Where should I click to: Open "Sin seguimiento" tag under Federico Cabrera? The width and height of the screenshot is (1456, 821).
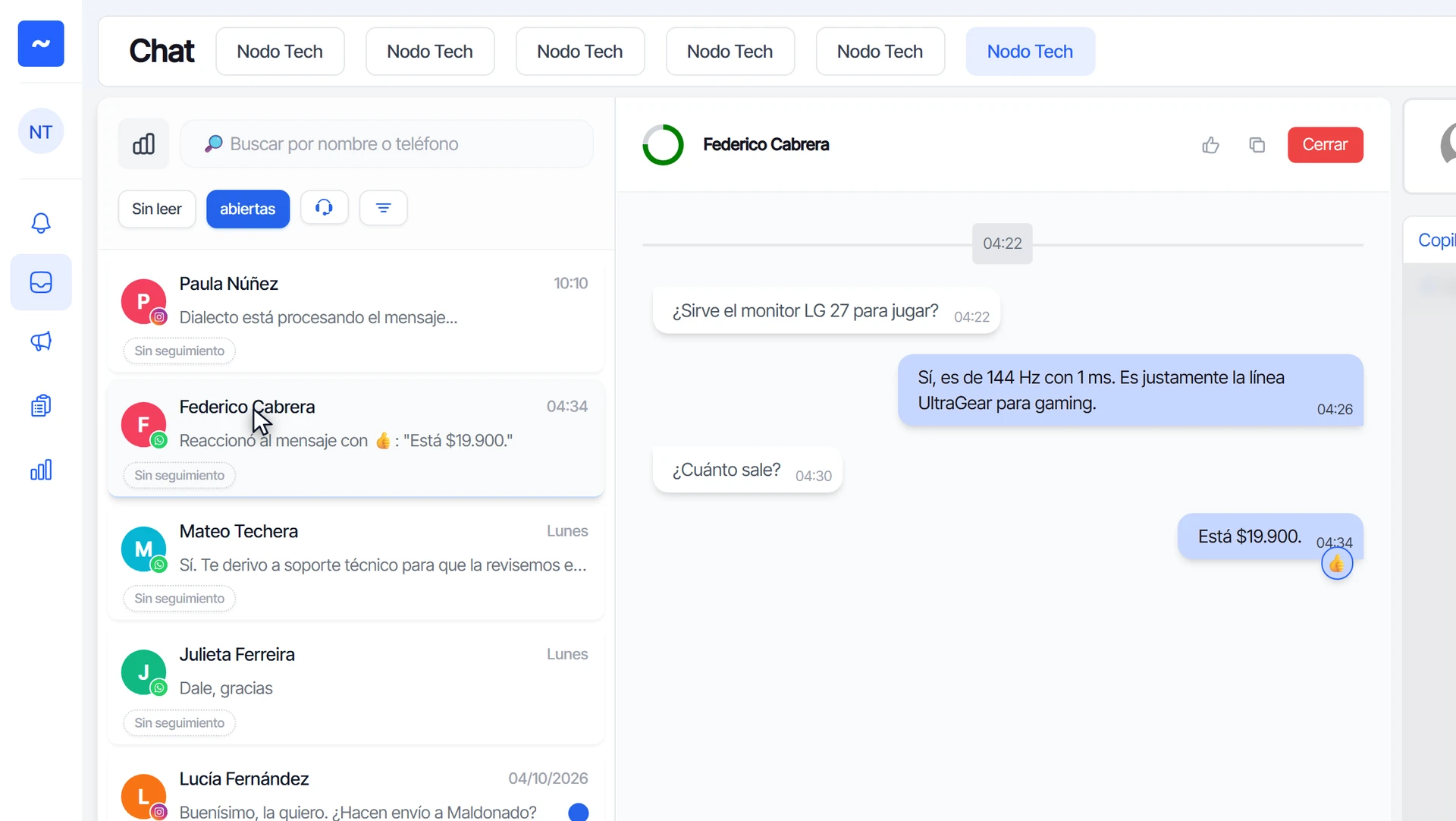(x=180, y=476)
